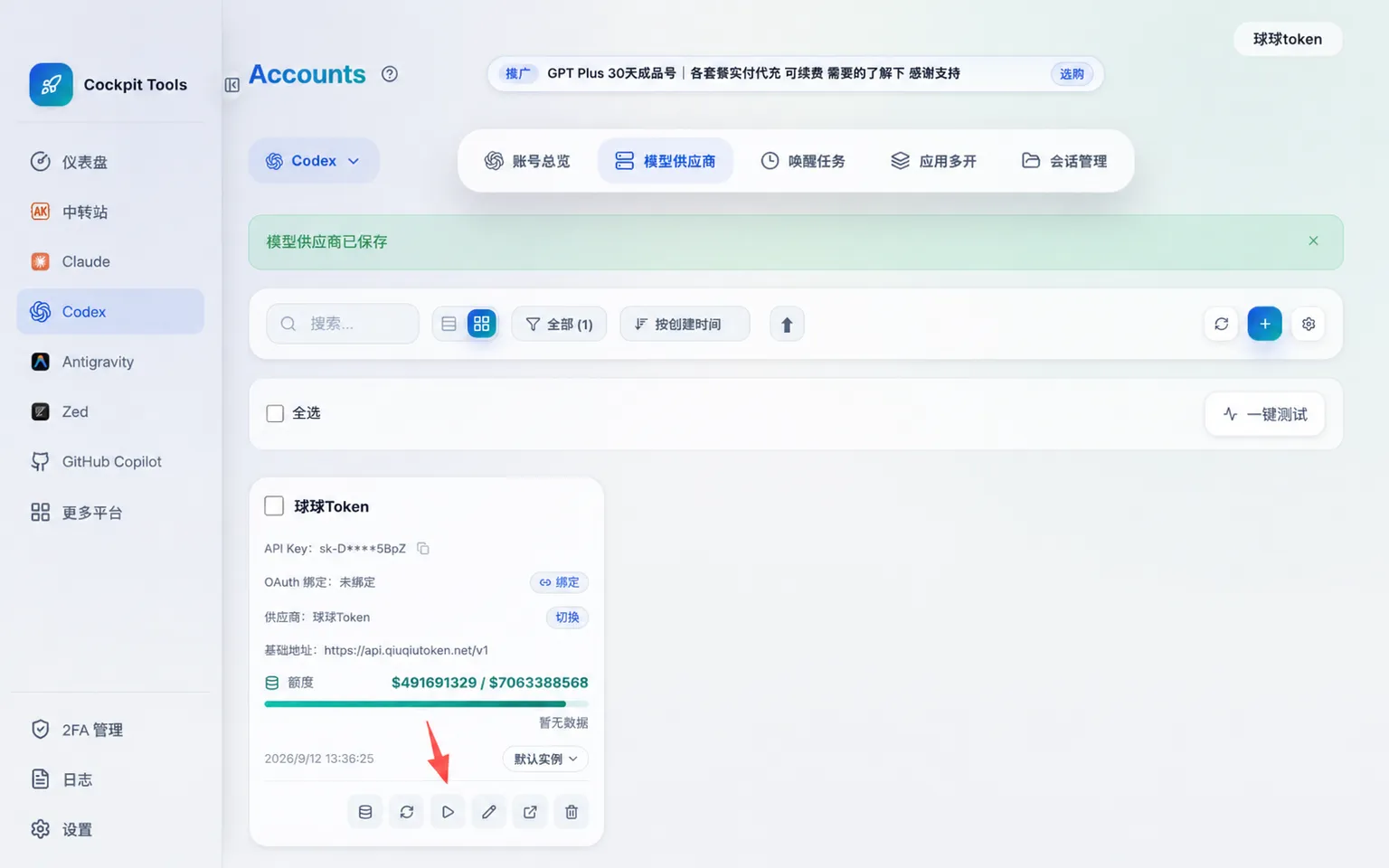
Task: Switch to the 应用多开 tab
Action: tap(933, 161)
